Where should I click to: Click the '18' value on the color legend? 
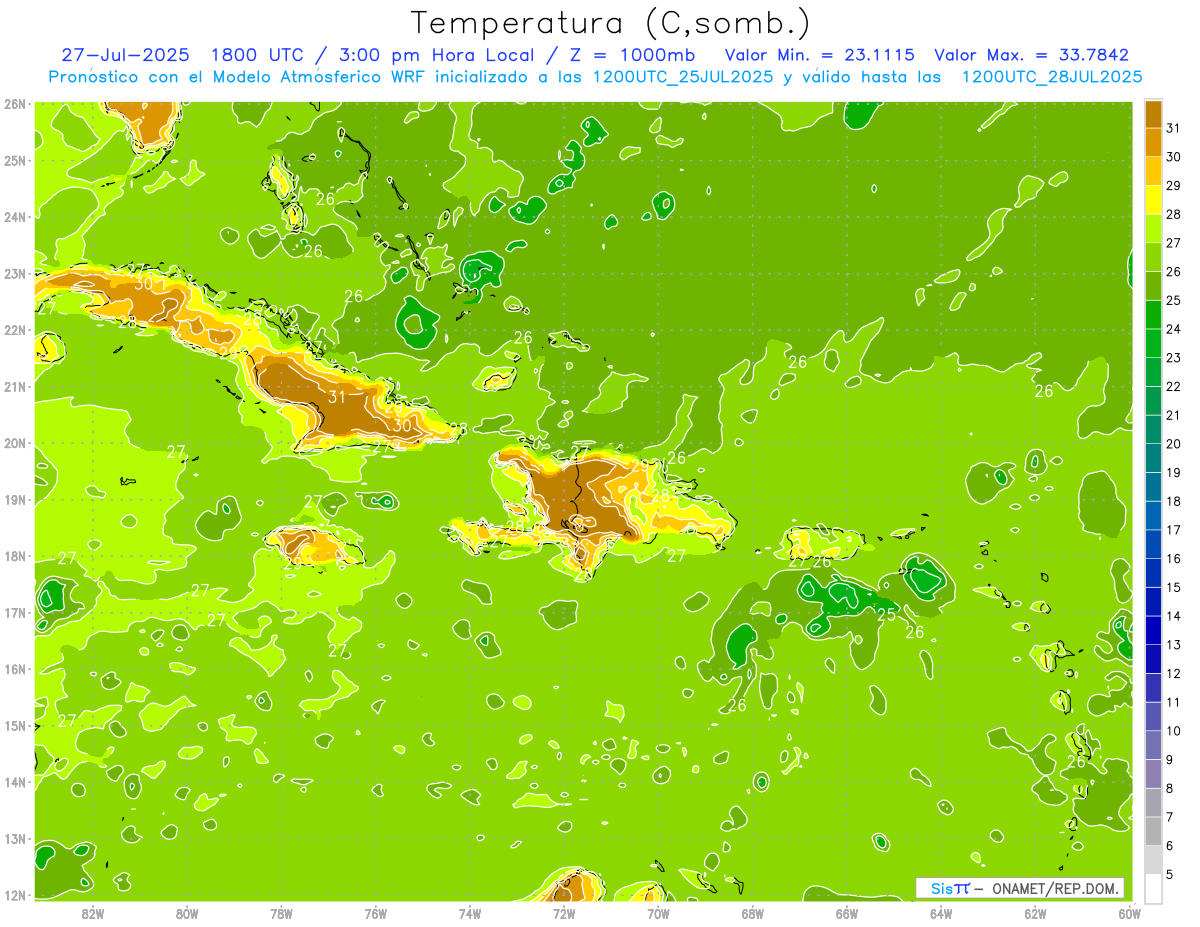click(x=1173, y=501)
